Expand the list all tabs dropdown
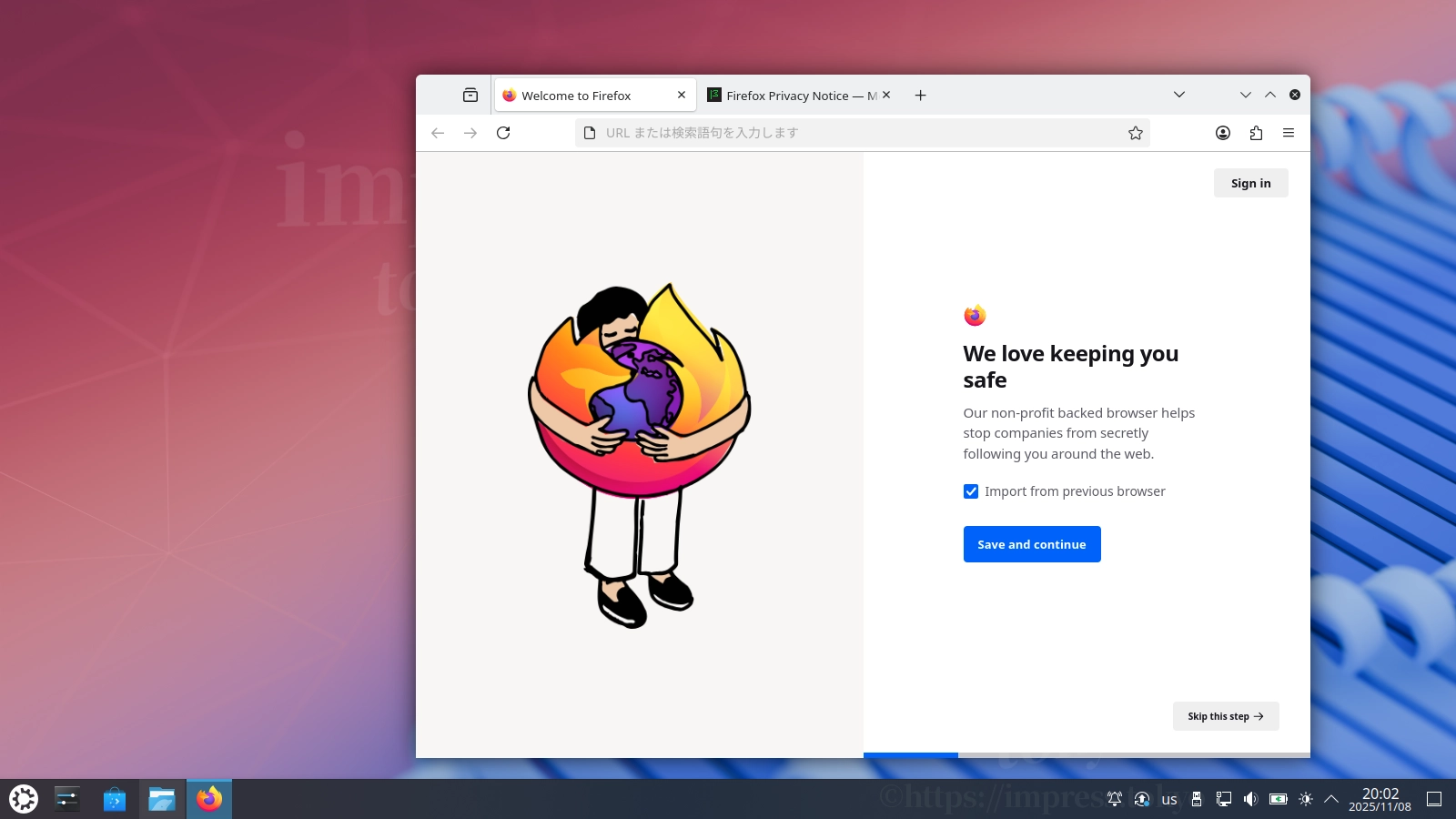 click(1179, 95)
